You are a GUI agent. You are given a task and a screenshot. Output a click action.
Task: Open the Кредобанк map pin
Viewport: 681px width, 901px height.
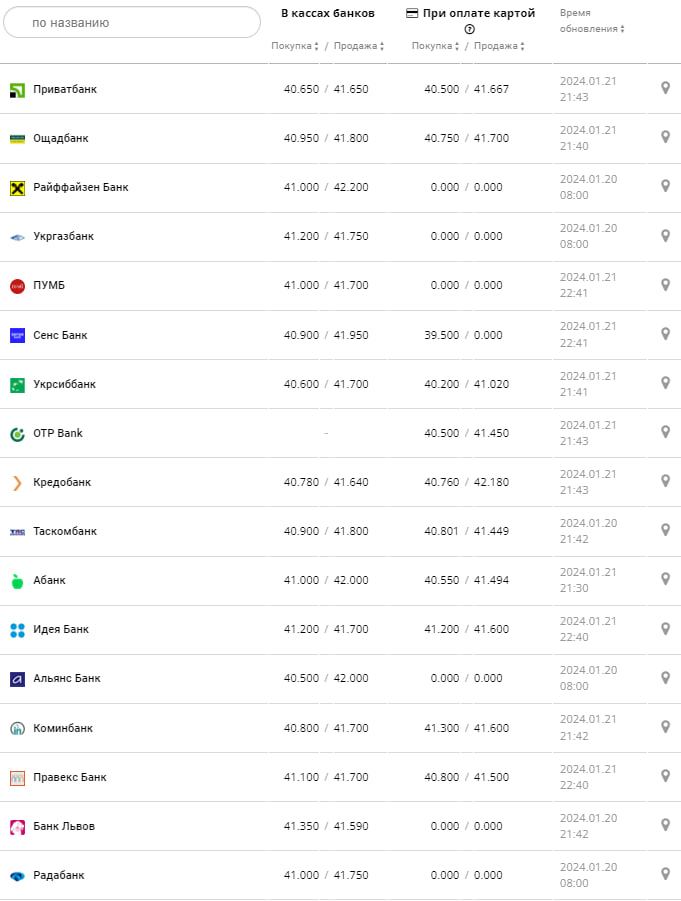pos(665,481)
